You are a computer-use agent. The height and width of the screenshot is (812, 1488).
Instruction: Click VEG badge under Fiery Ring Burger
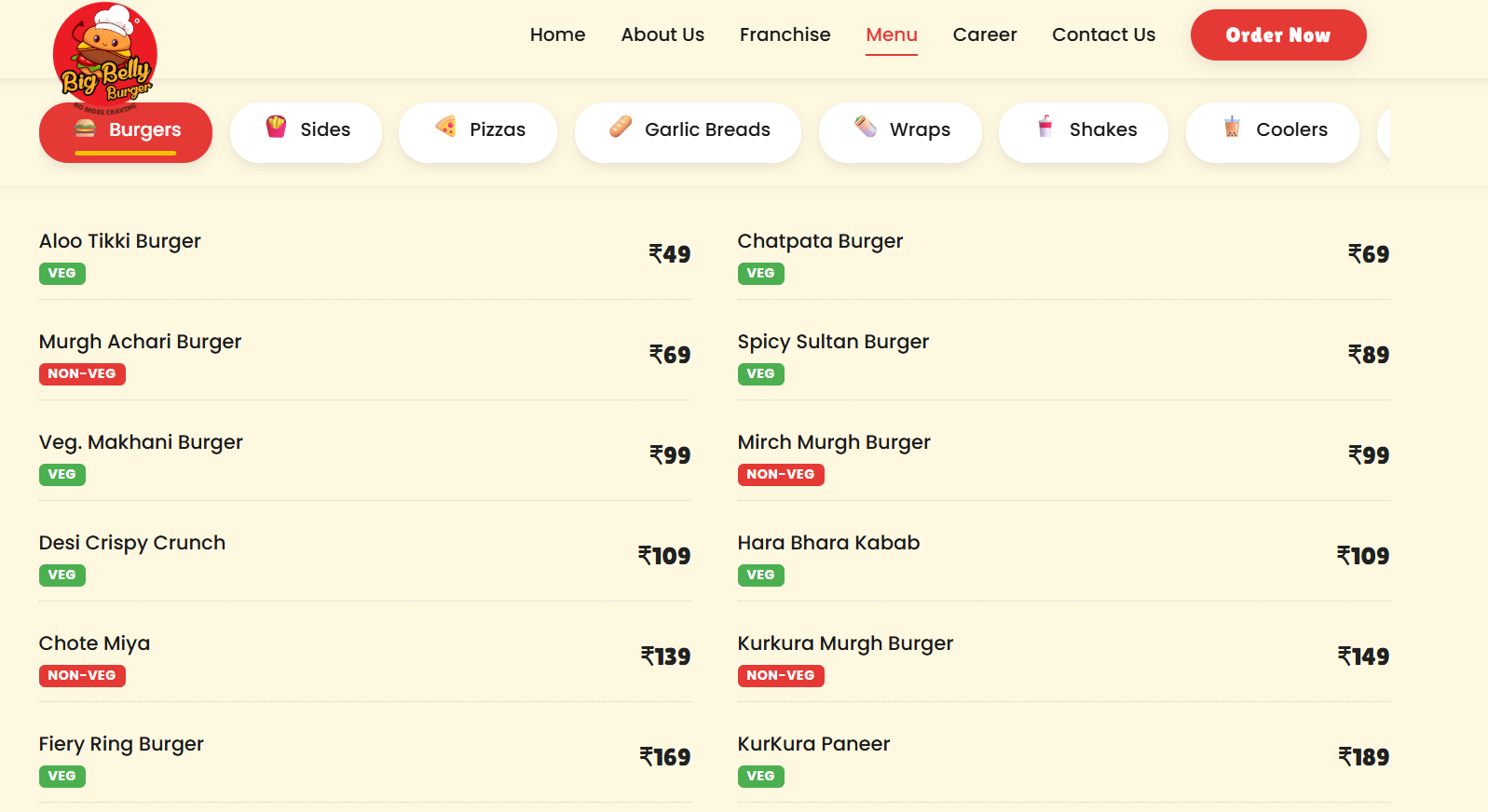[x=62, y=777]
